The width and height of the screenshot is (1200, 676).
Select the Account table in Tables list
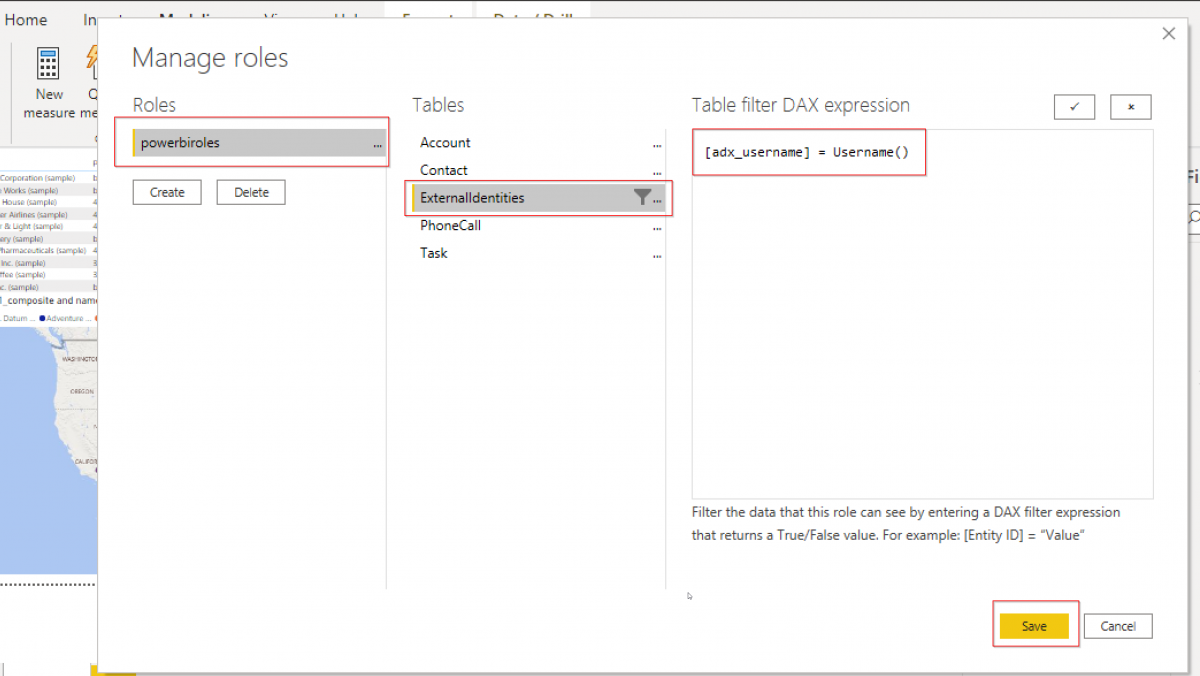(445, 142)
